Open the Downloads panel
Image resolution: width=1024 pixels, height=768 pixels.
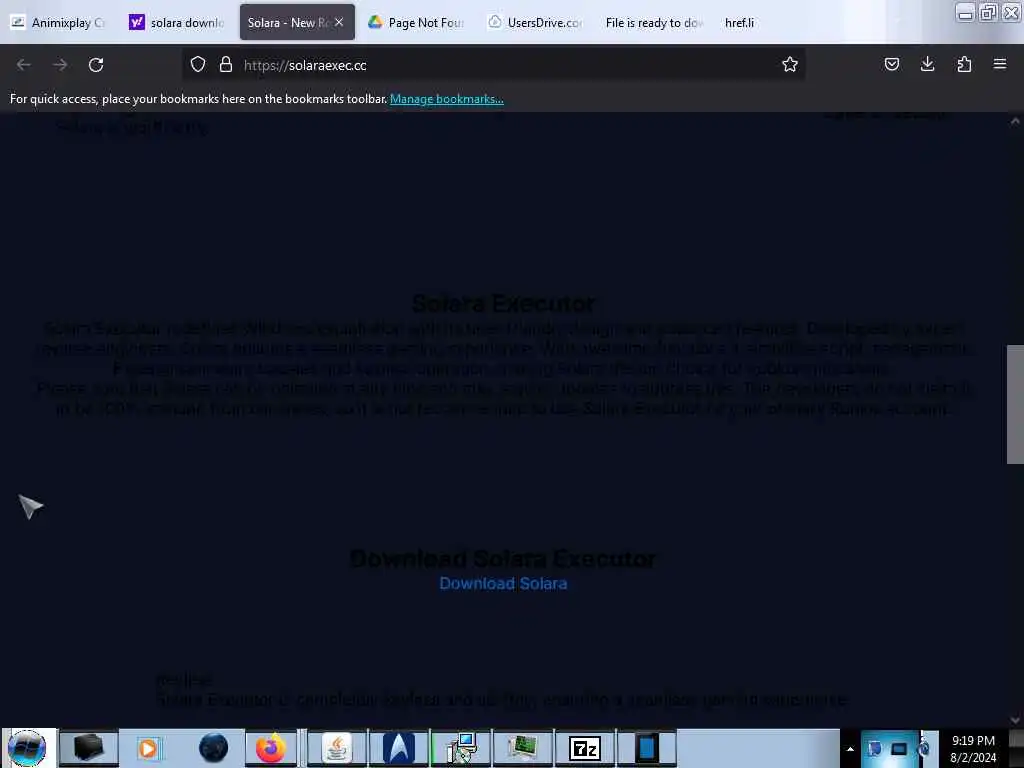tap(927, 65)
